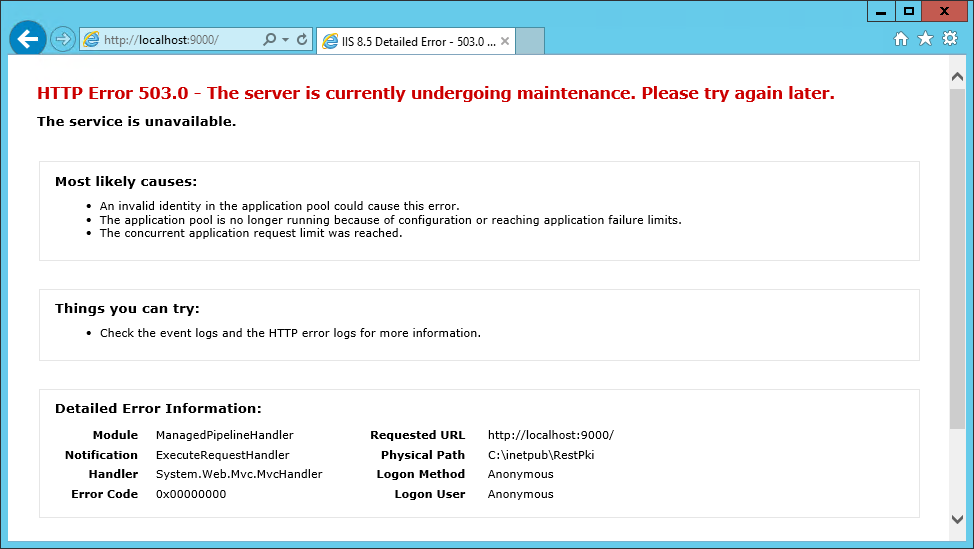Viewport: 974px width, 549px height.
Task: Expand the address bar autocomplete dropdown arrow
Action: click(x=285, y=40)
